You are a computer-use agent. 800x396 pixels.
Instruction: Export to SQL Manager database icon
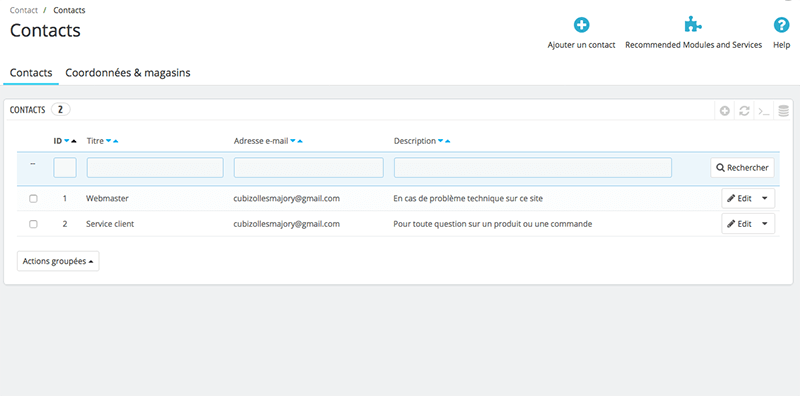coord(784,111)
